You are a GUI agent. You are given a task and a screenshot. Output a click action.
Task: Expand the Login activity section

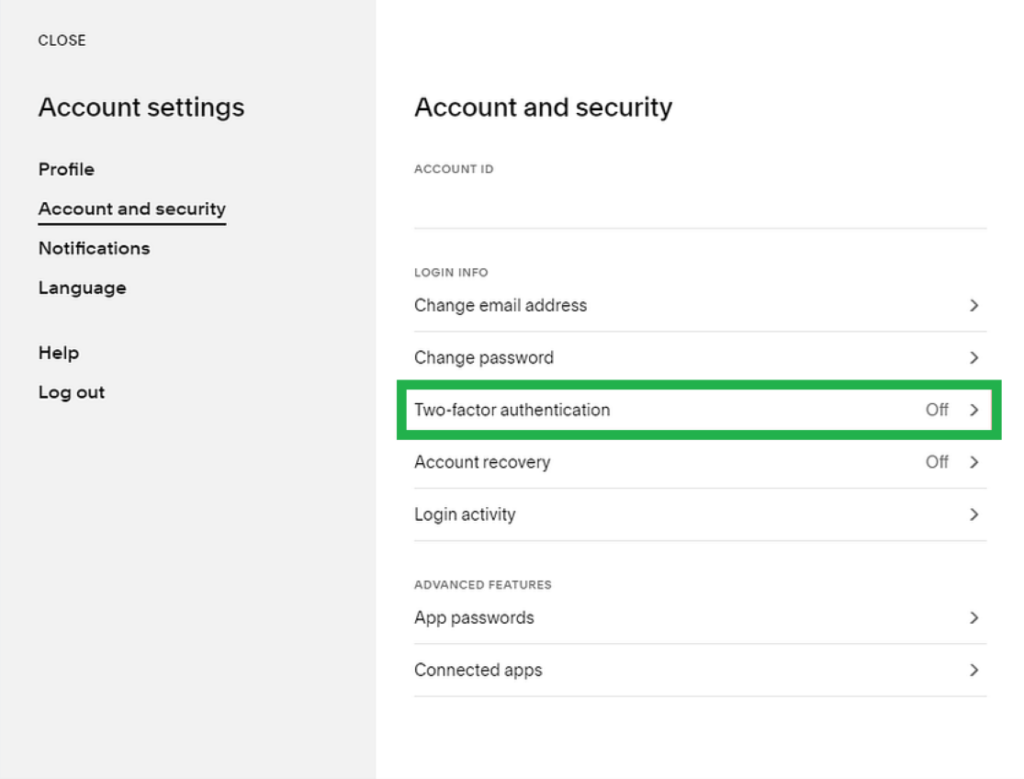pos(465,515)
